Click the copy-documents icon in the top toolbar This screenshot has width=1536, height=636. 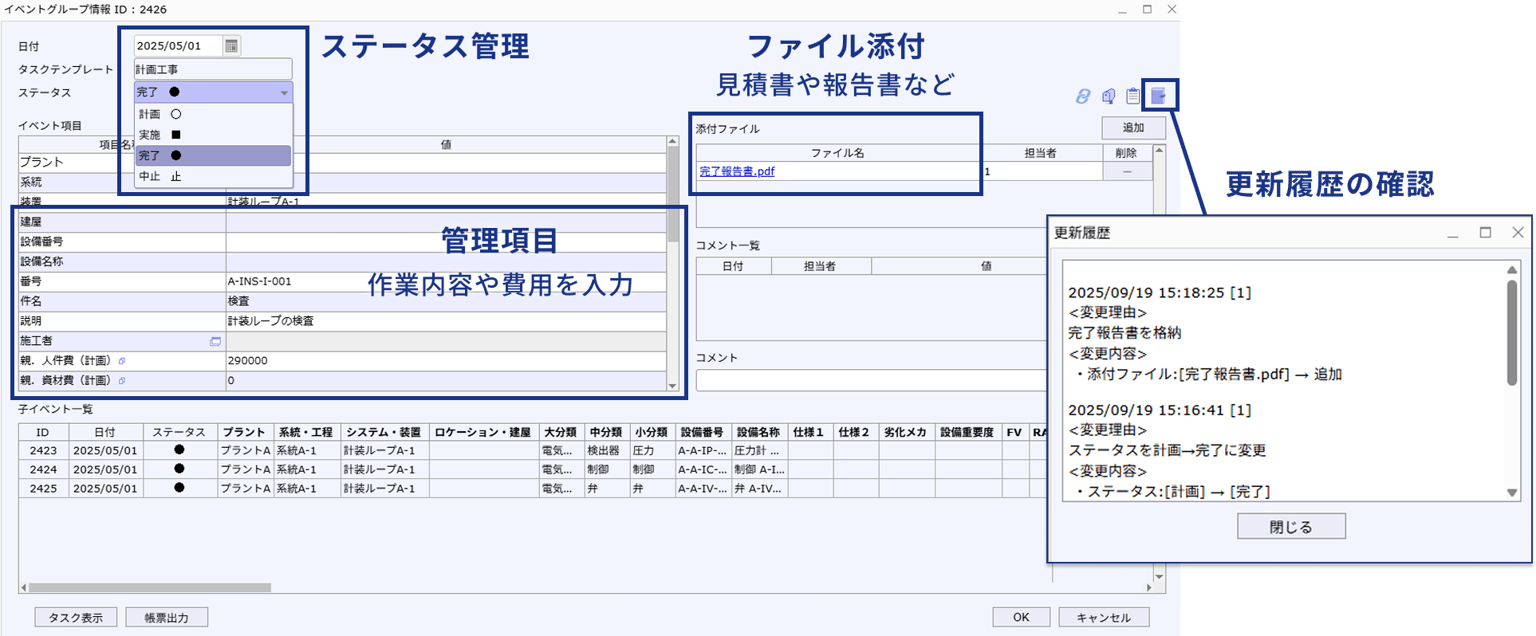[x=1108, y=96]
